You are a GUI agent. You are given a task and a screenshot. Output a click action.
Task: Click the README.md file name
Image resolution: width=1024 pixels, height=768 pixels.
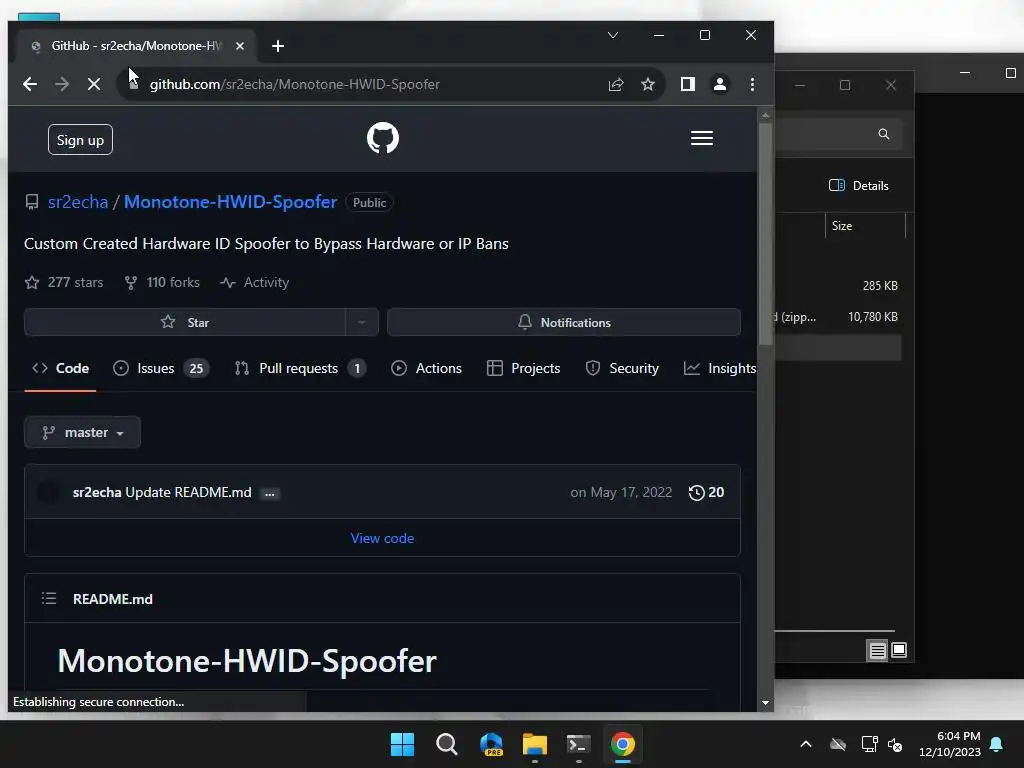pos(113,599)
